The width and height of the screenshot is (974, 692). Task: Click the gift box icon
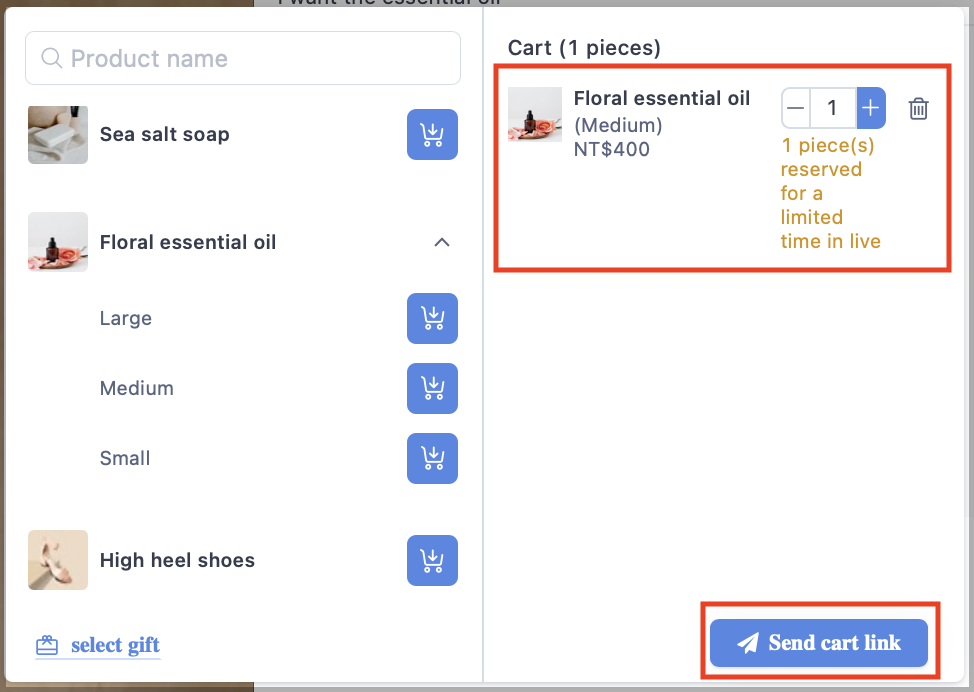point(47,645)
